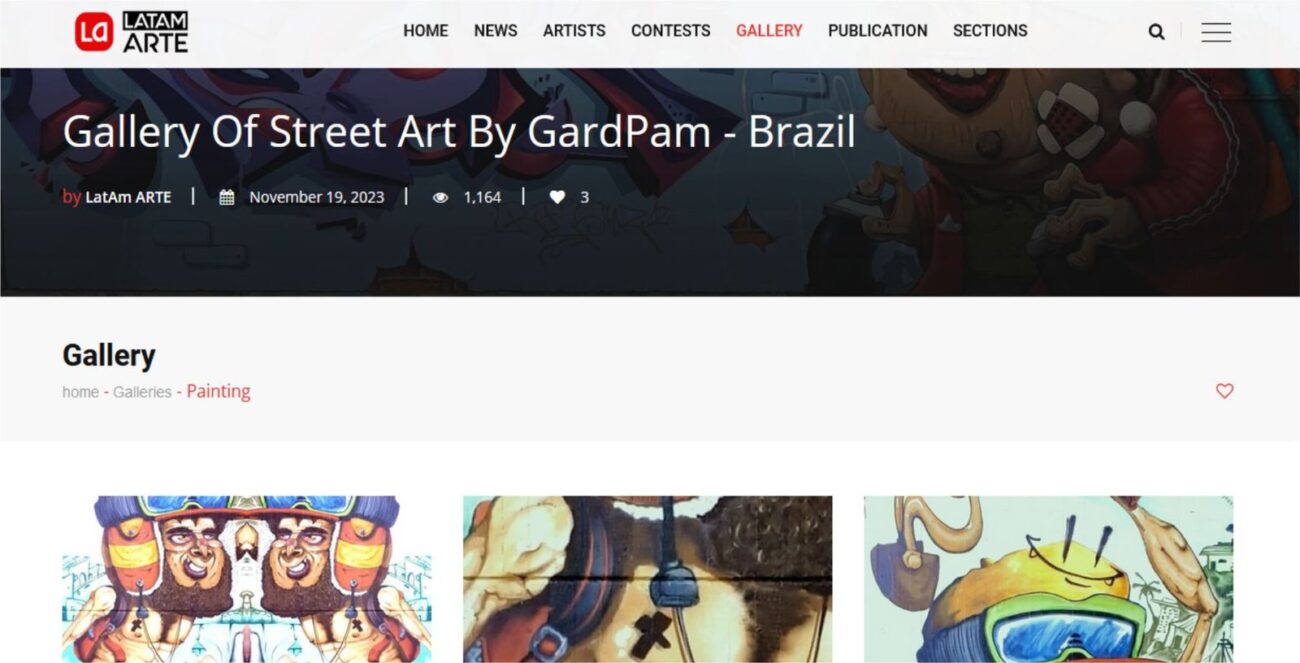Image resolution: width=1300 pixels, height=663 pixels.
Task: Open the mirrored faces artwork thumbnail
Action: click(247, 579)
